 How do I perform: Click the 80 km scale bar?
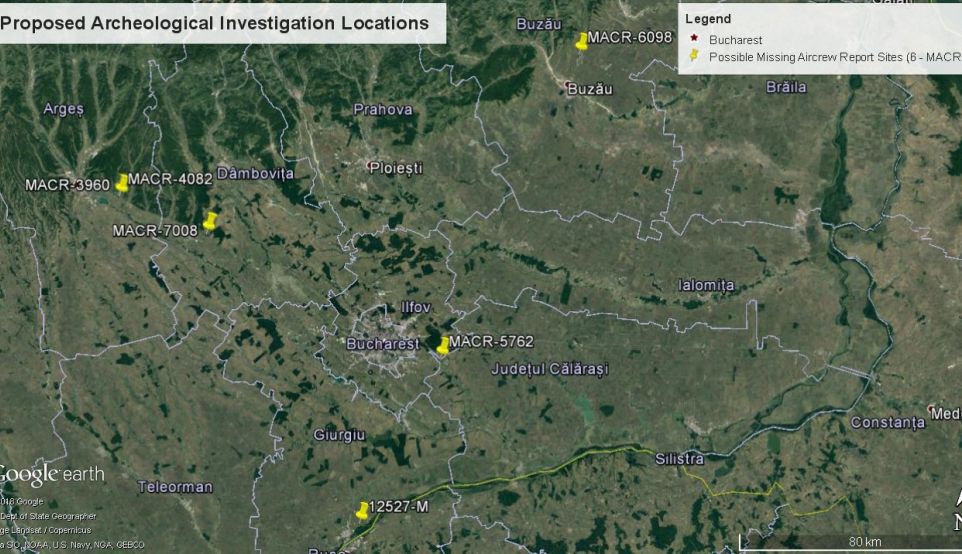click(x=850, y=543)
